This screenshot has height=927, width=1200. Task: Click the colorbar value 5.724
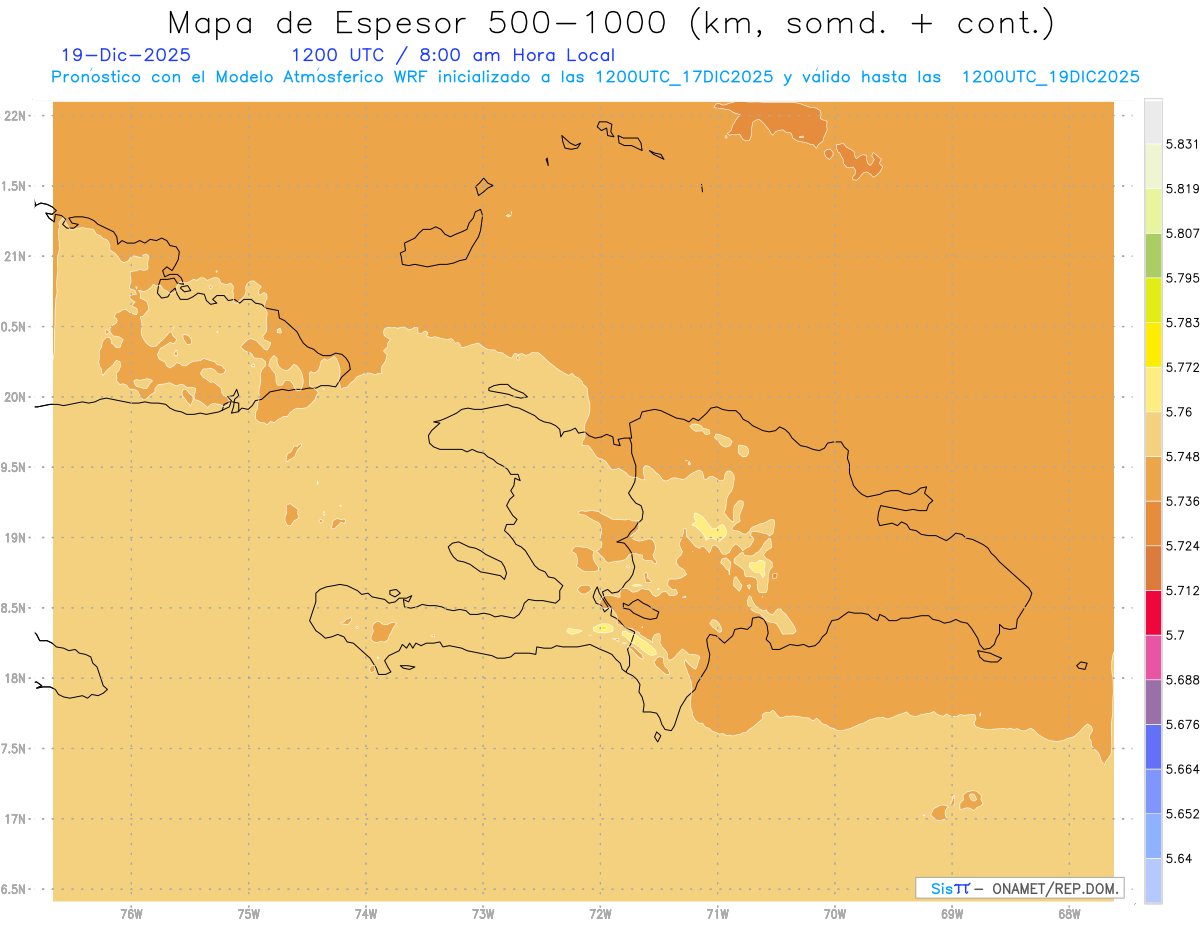(1182, 546)
